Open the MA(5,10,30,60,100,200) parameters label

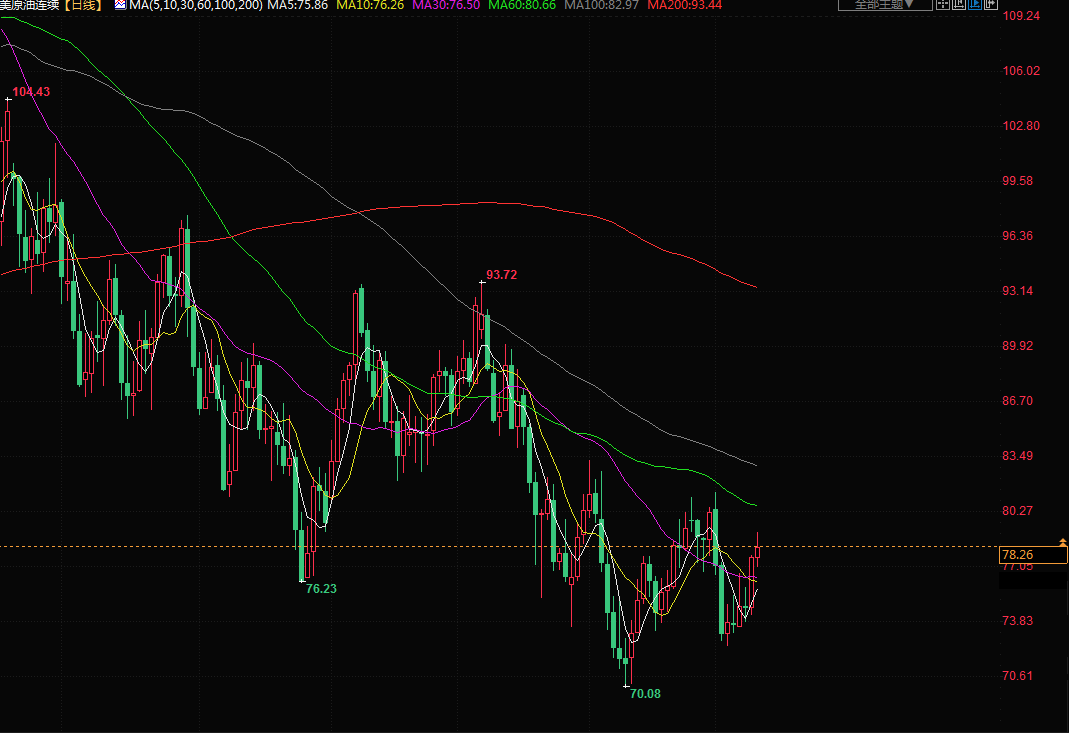196,5
